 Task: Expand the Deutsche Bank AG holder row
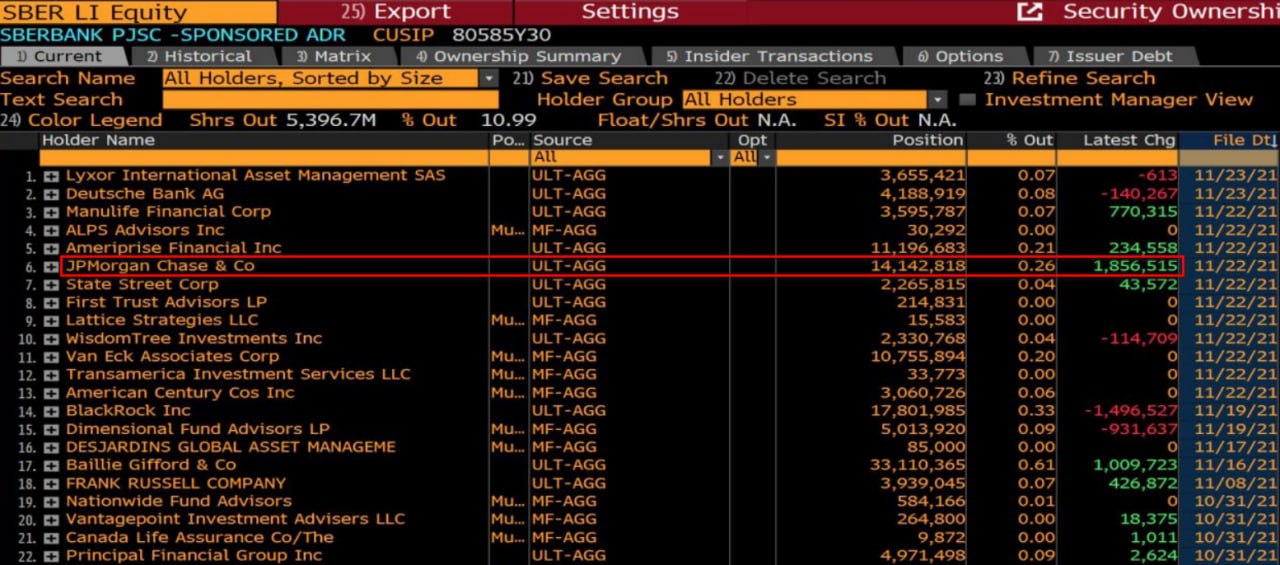[51, 194]
